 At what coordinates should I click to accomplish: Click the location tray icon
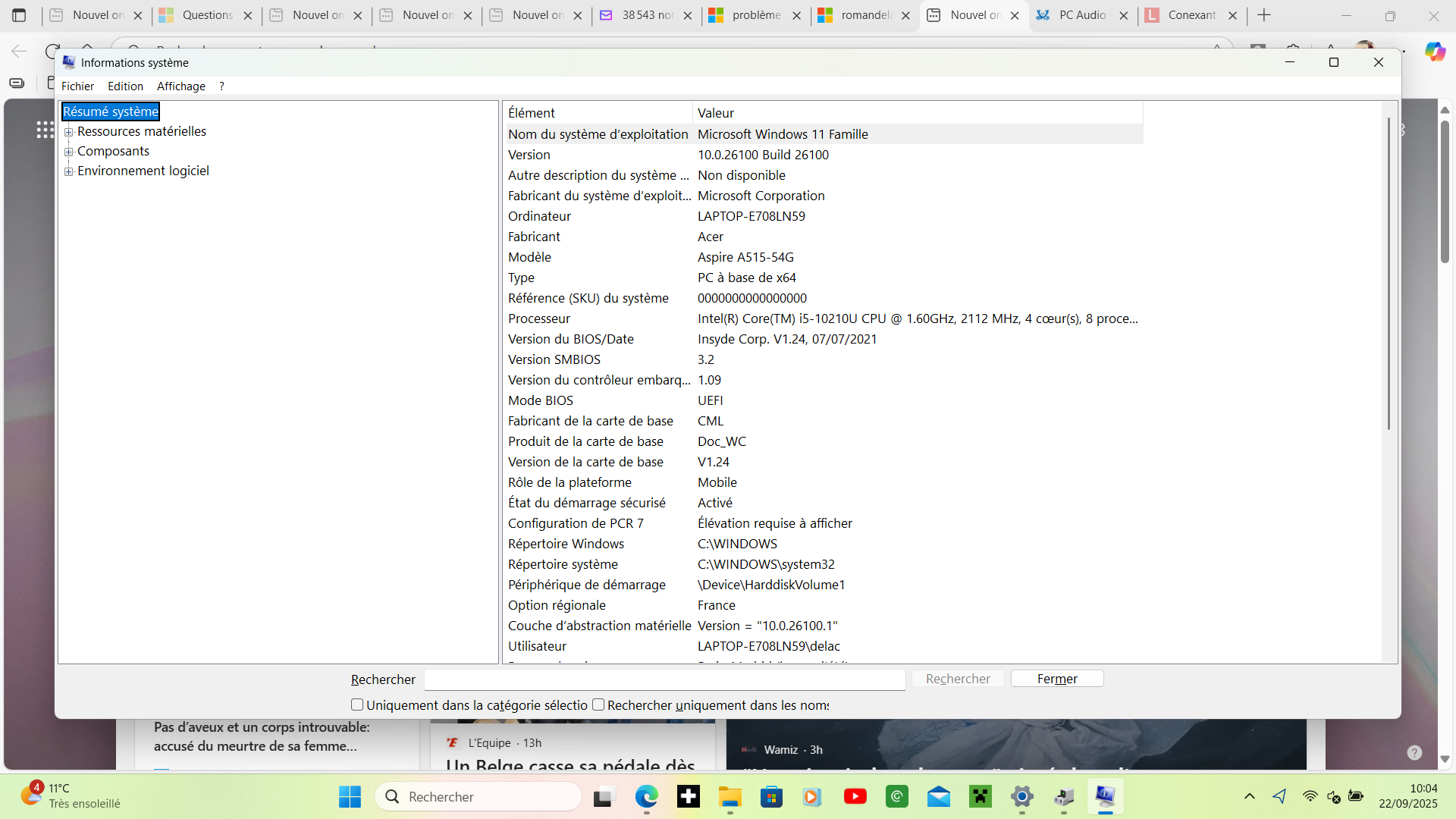1280,796
